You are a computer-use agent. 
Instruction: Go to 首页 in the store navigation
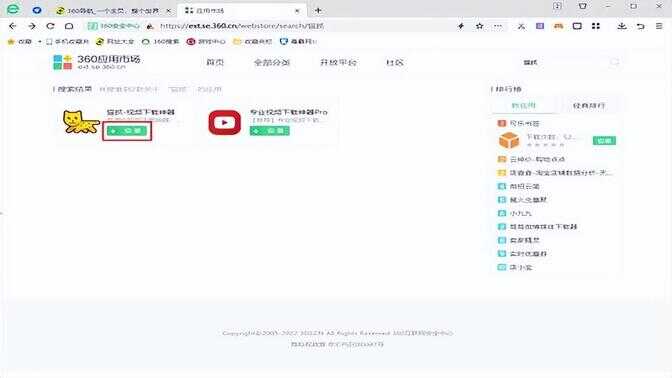click(x=215, y=63)
